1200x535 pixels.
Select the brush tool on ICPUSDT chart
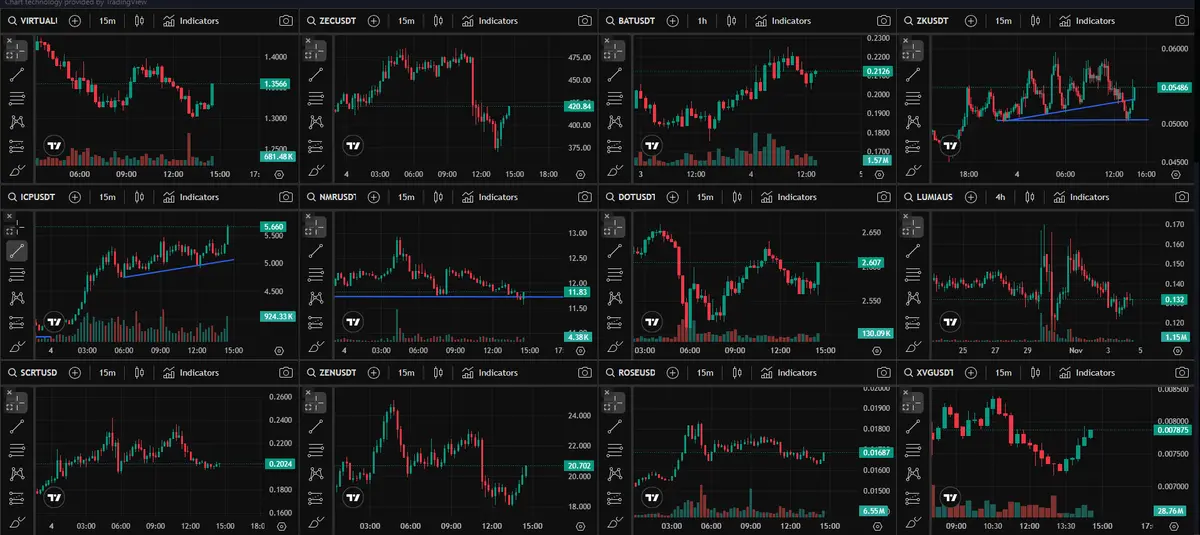coord(17,346)
